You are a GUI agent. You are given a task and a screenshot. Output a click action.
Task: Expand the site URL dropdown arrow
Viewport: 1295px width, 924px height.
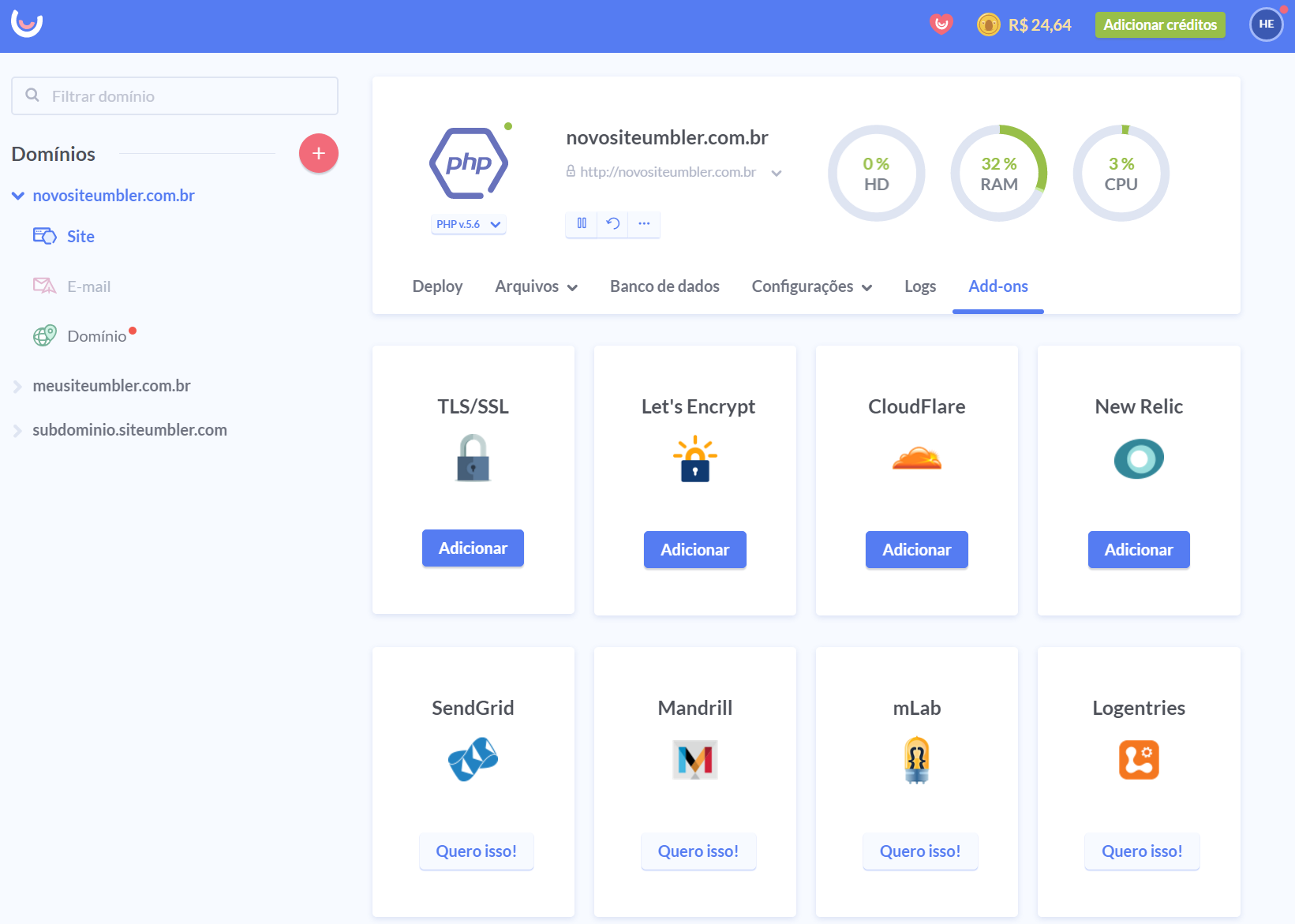tap(777, 173)
